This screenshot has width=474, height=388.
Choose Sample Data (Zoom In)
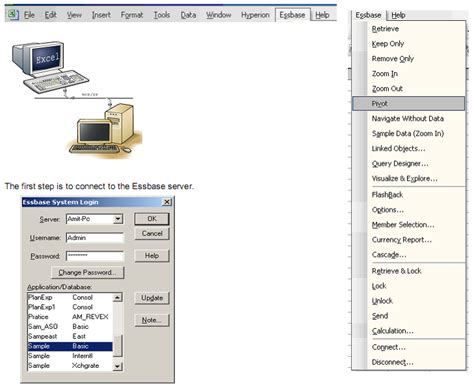(409, 134)
